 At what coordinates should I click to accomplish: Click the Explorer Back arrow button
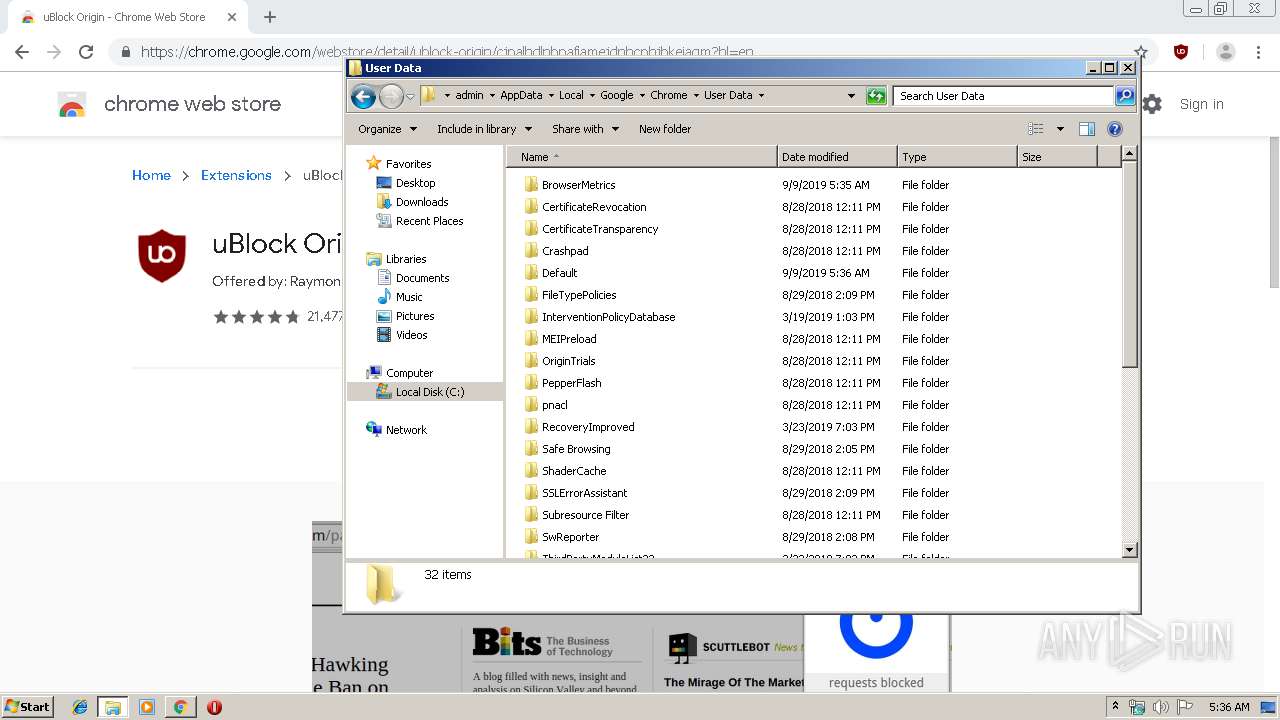coord(363,96)
